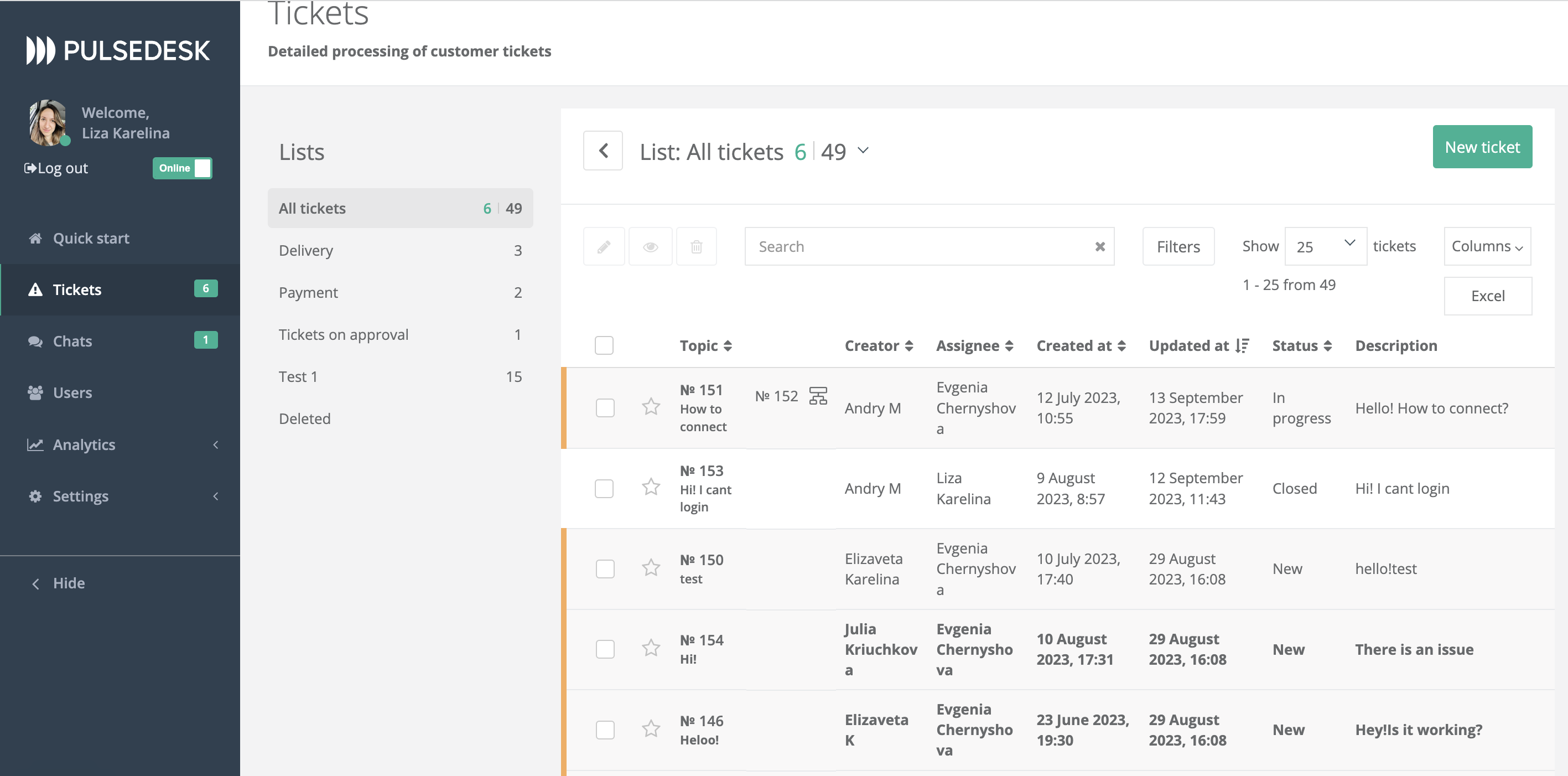The image size is (1568, 776).
Task: Export tickets using the Excel button
Action: point(1488,296)
